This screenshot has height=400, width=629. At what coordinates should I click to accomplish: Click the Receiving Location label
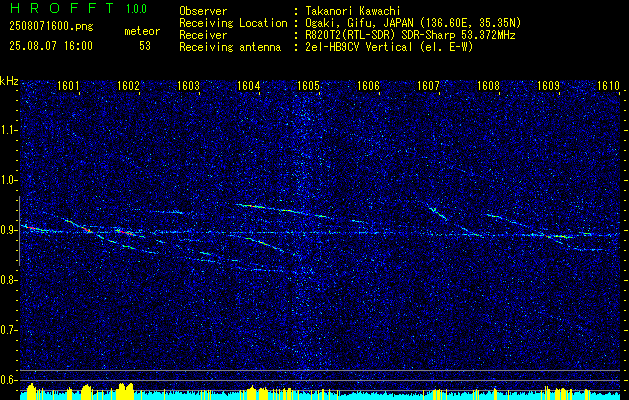(x=233, y=23)
